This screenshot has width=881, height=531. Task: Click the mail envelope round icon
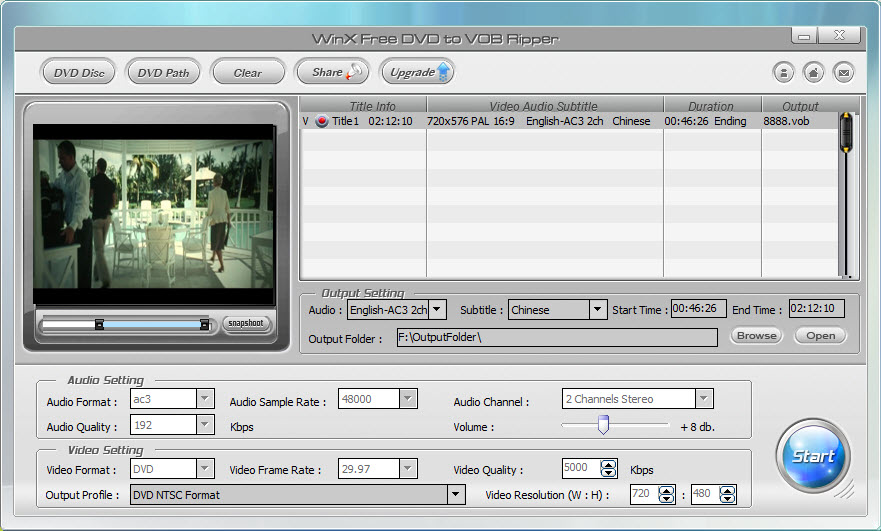point(844,72)
